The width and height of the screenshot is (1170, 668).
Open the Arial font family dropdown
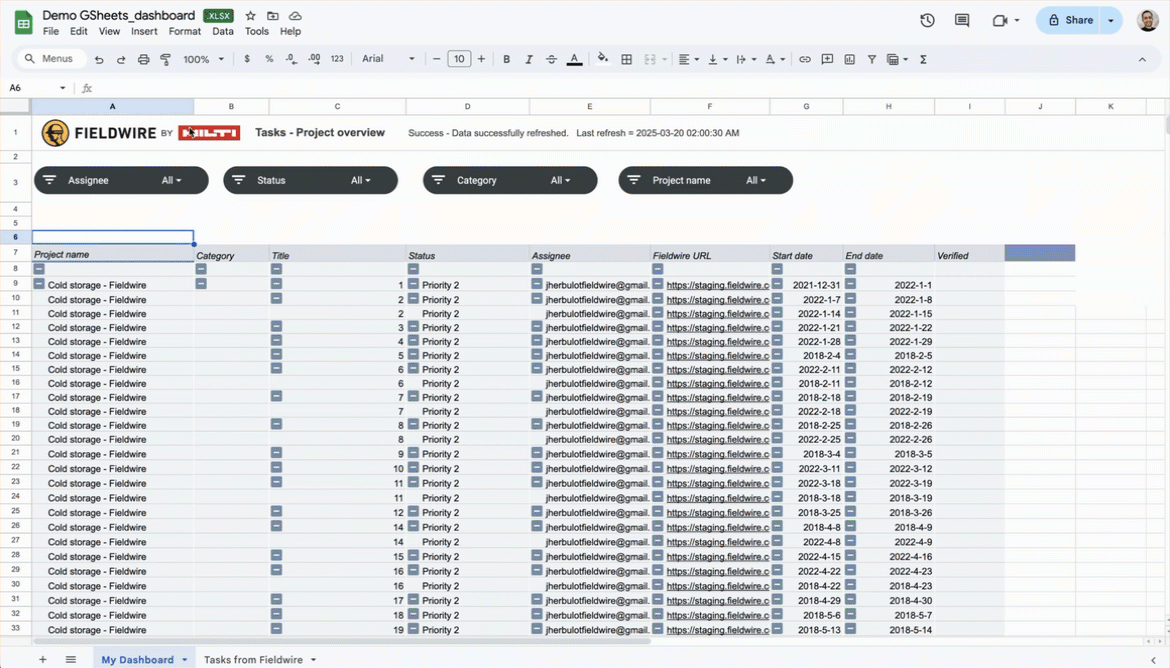[388, 59]
